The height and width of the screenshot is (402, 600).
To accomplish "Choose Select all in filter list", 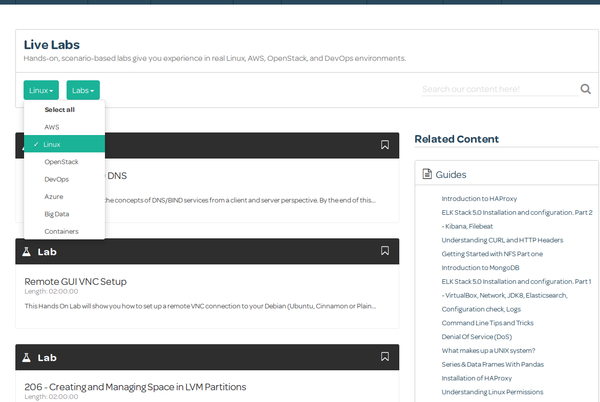I will point(59,110).
